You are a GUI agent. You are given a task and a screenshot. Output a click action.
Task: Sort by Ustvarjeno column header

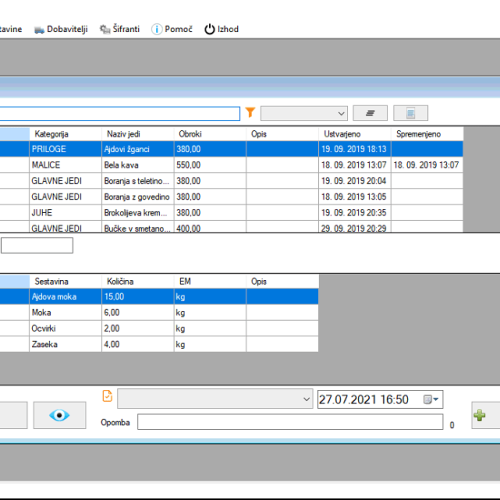pos(355,134)
